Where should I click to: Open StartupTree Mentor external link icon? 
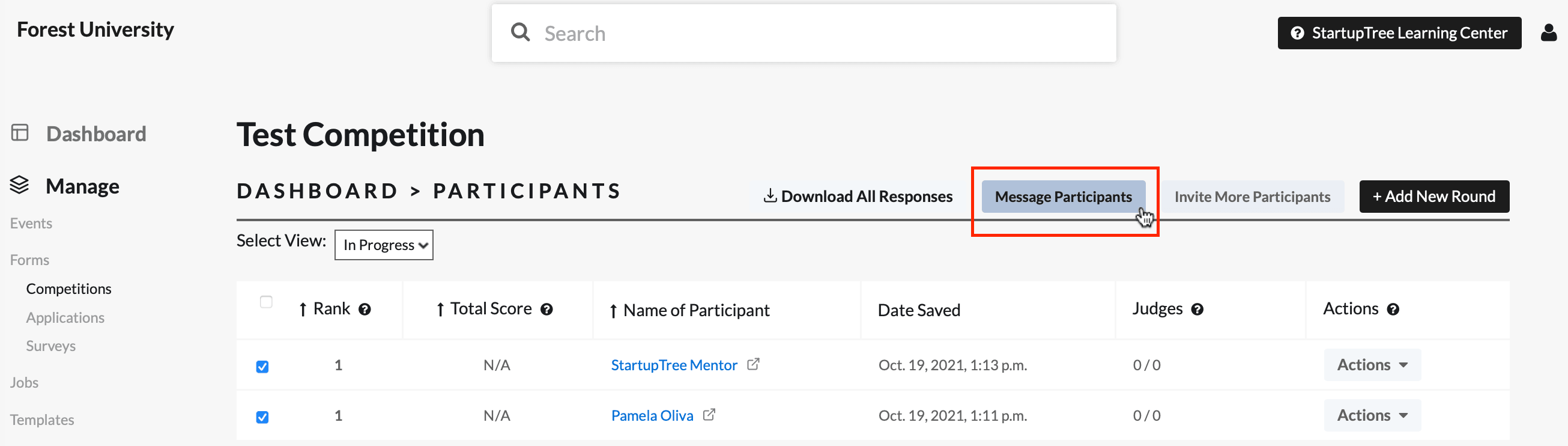(753, 364)
